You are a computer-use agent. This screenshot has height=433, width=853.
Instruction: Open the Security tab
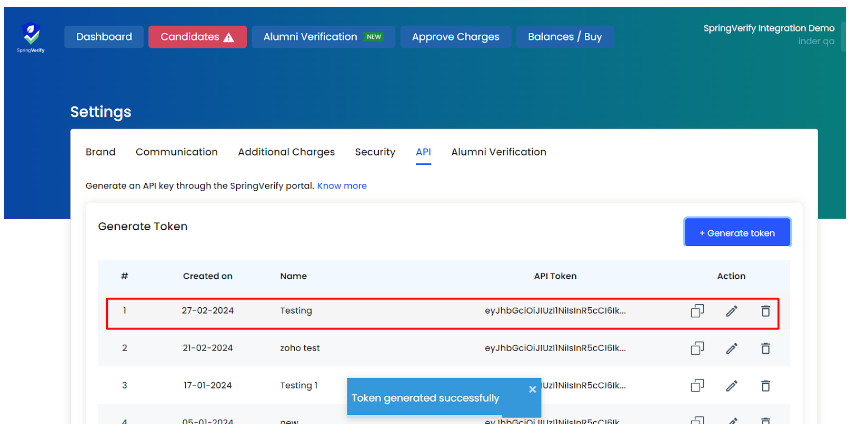[x=375, y=152]
